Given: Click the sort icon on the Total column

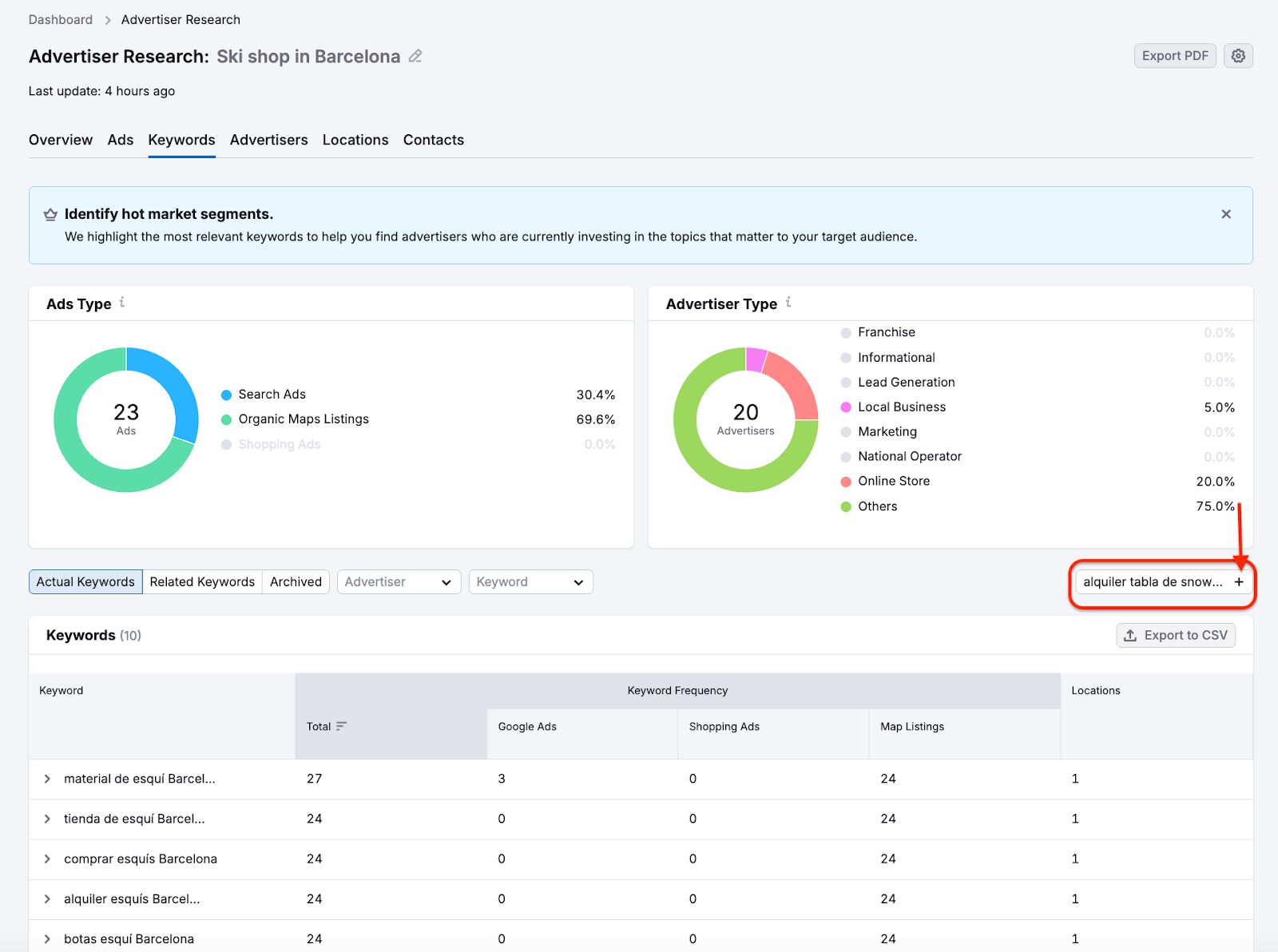Looking at the screenshot, I should 341,727.
